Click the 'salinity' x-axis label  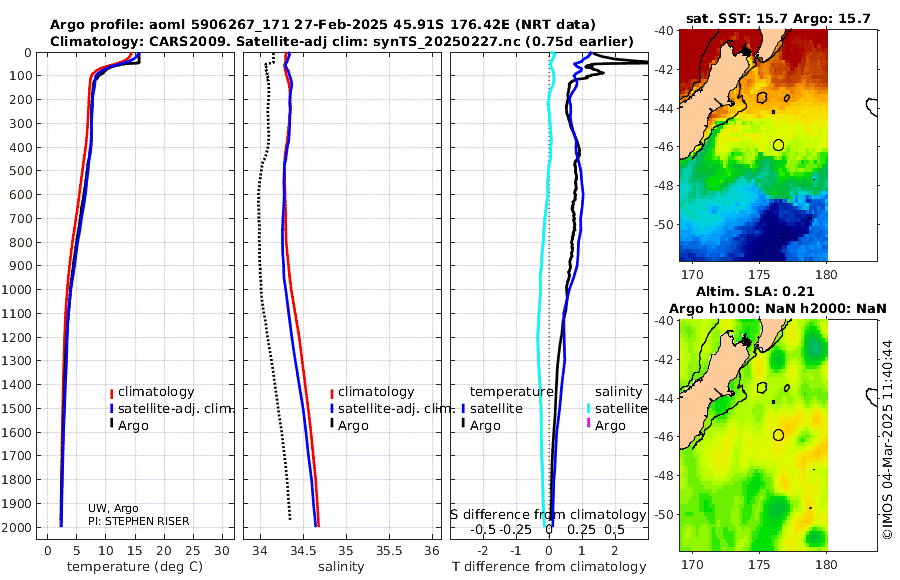pos(341,567)
